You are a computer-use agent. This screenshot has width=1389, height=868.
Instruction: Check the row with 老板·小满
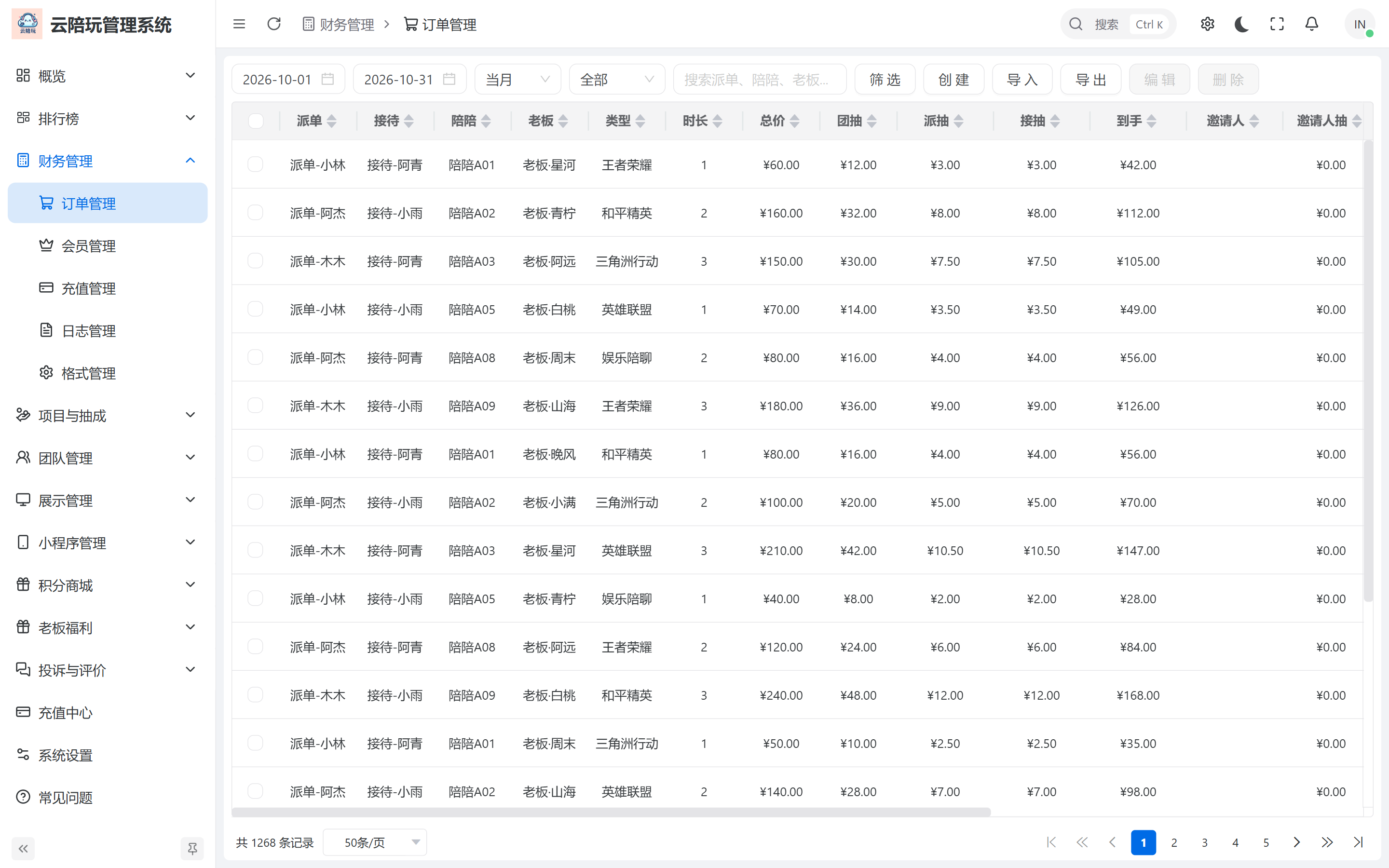point(256,502)
